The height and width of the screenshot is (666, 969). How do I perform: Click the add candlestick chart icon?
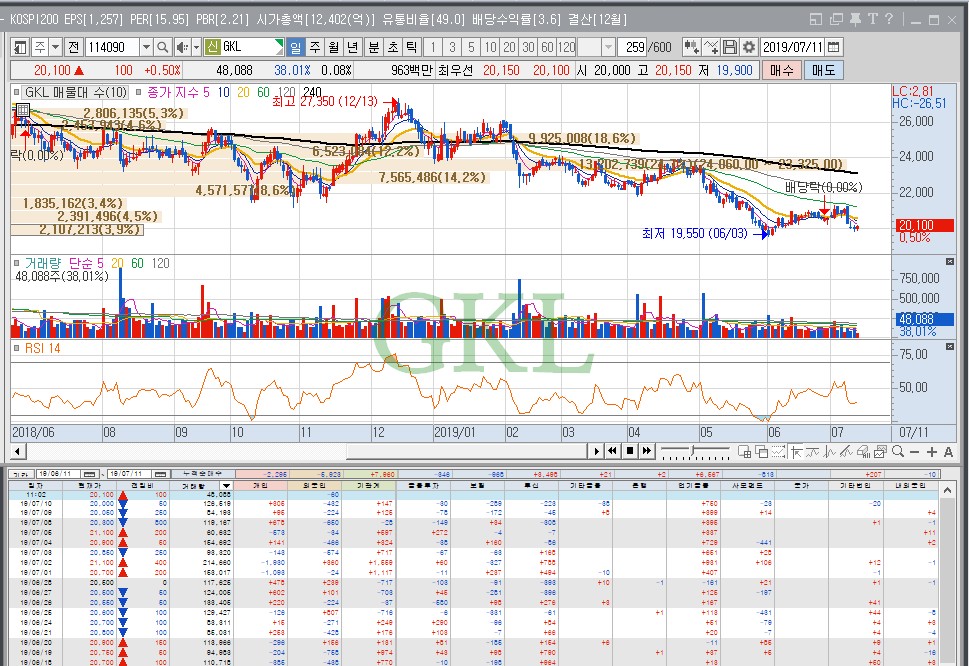click(x=691, y=47)
